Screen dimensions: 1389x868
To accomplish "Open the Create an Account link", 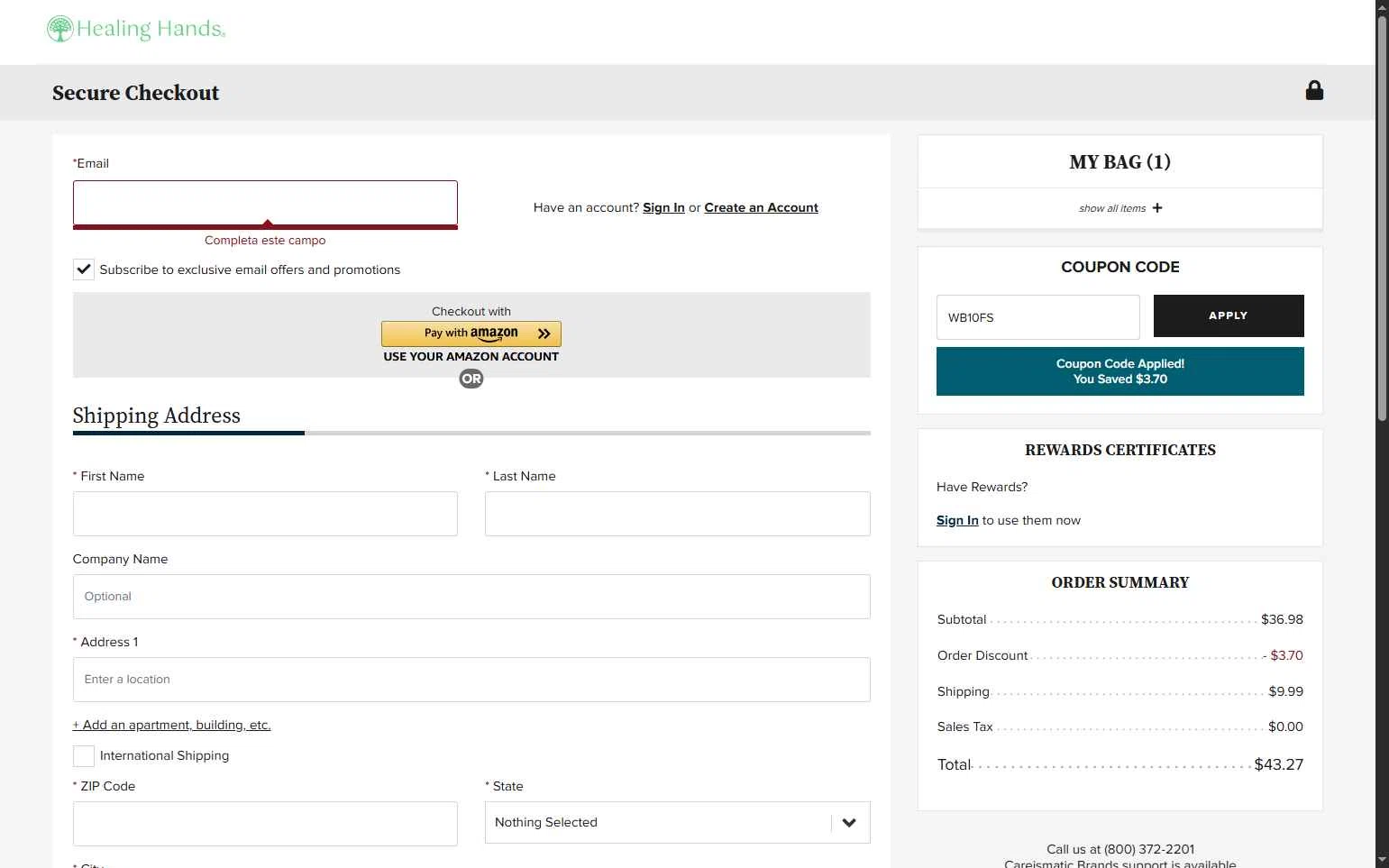I will (x=762, y=207).
